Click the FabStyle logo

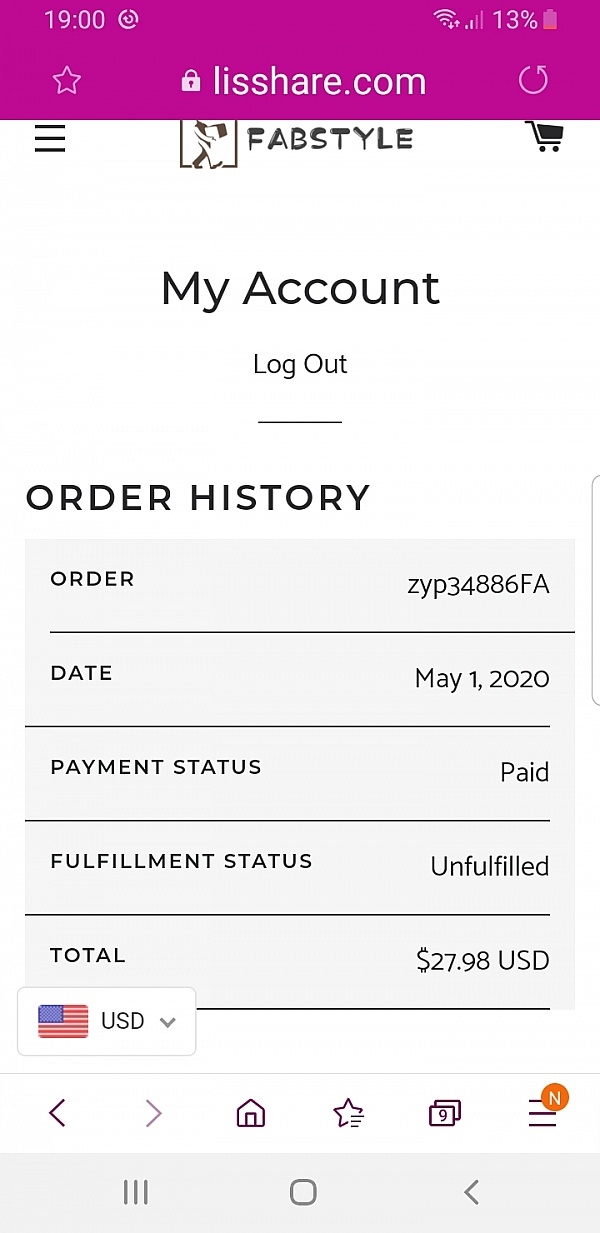[x=297, y=140]
